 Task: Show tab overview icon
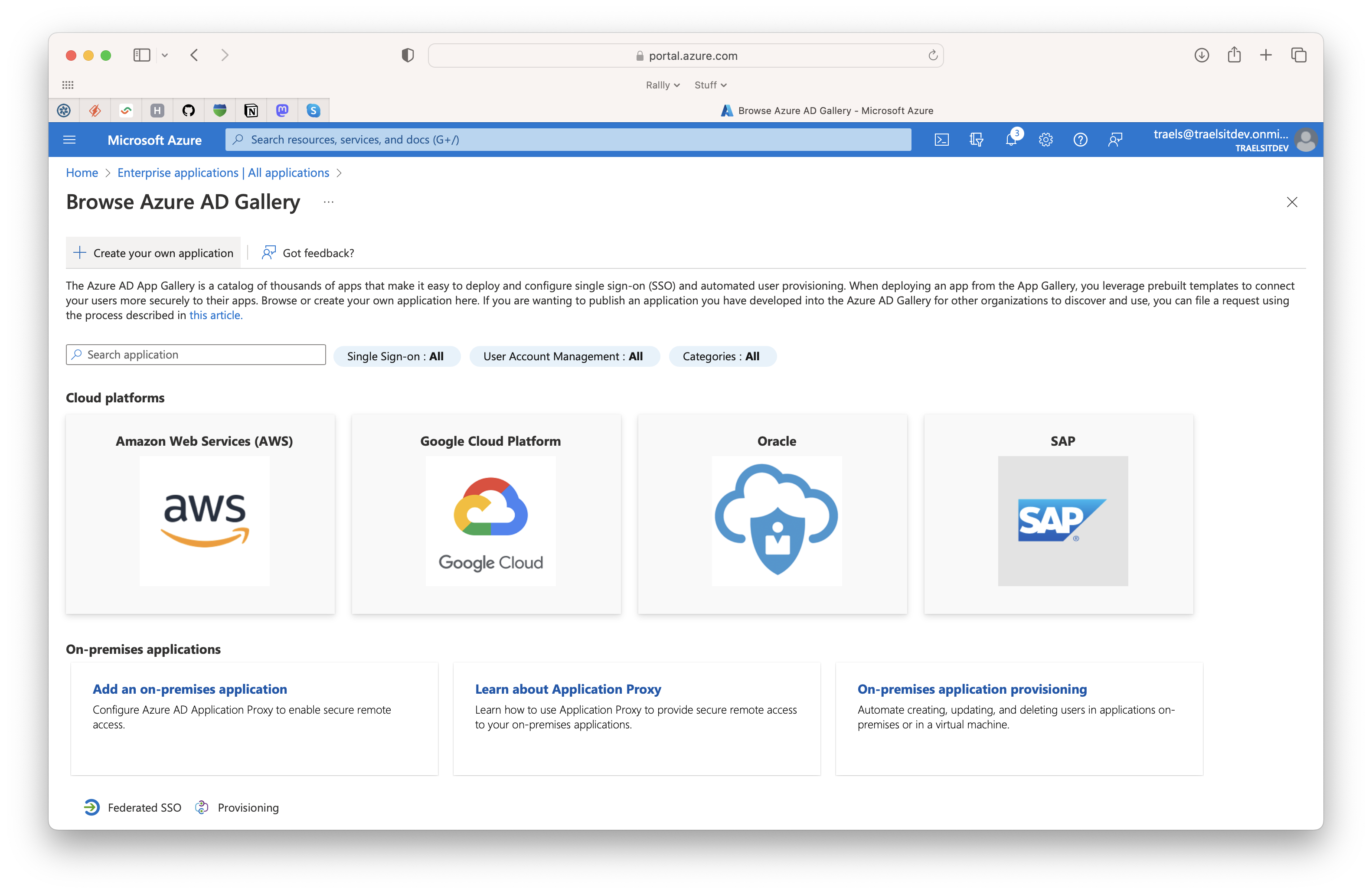pos(1298,55)
